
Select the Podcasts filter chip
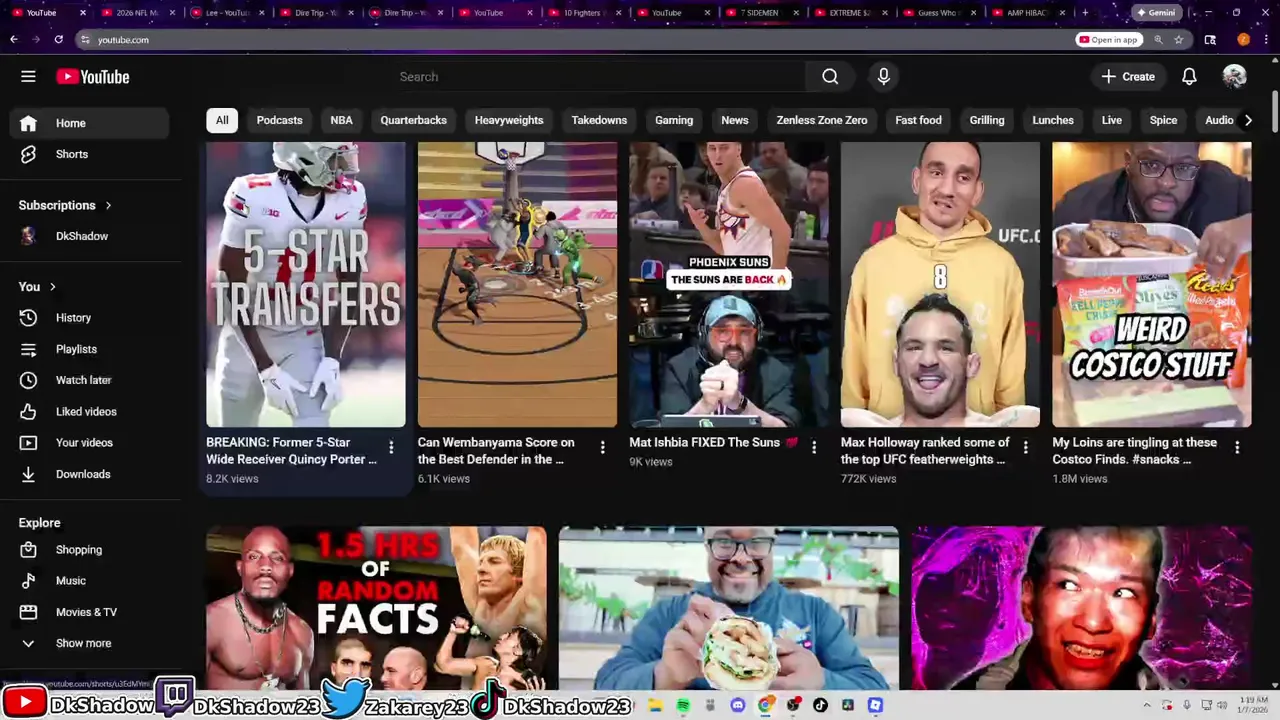pos(279,120)
